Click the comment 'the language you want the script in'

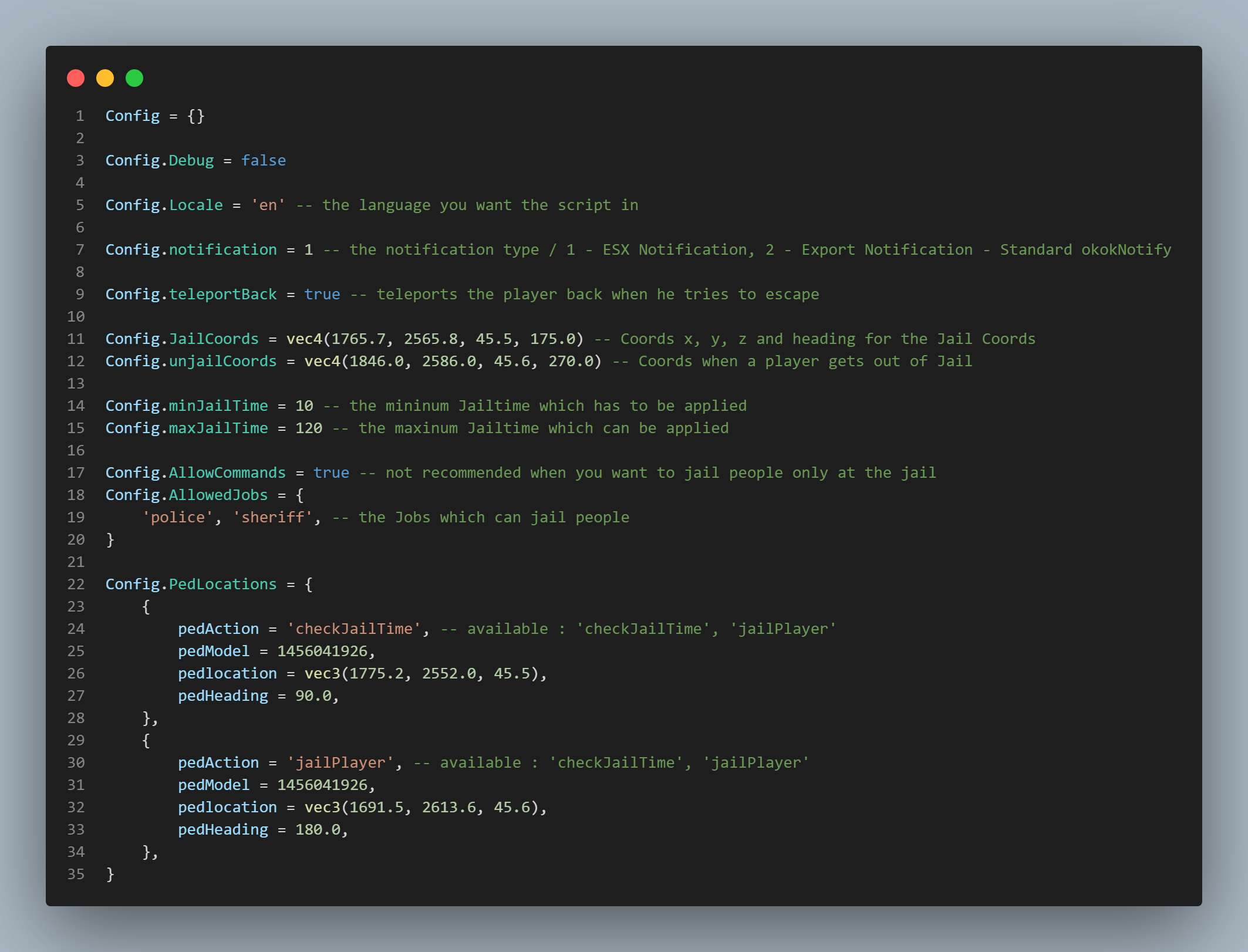[480, 205]
